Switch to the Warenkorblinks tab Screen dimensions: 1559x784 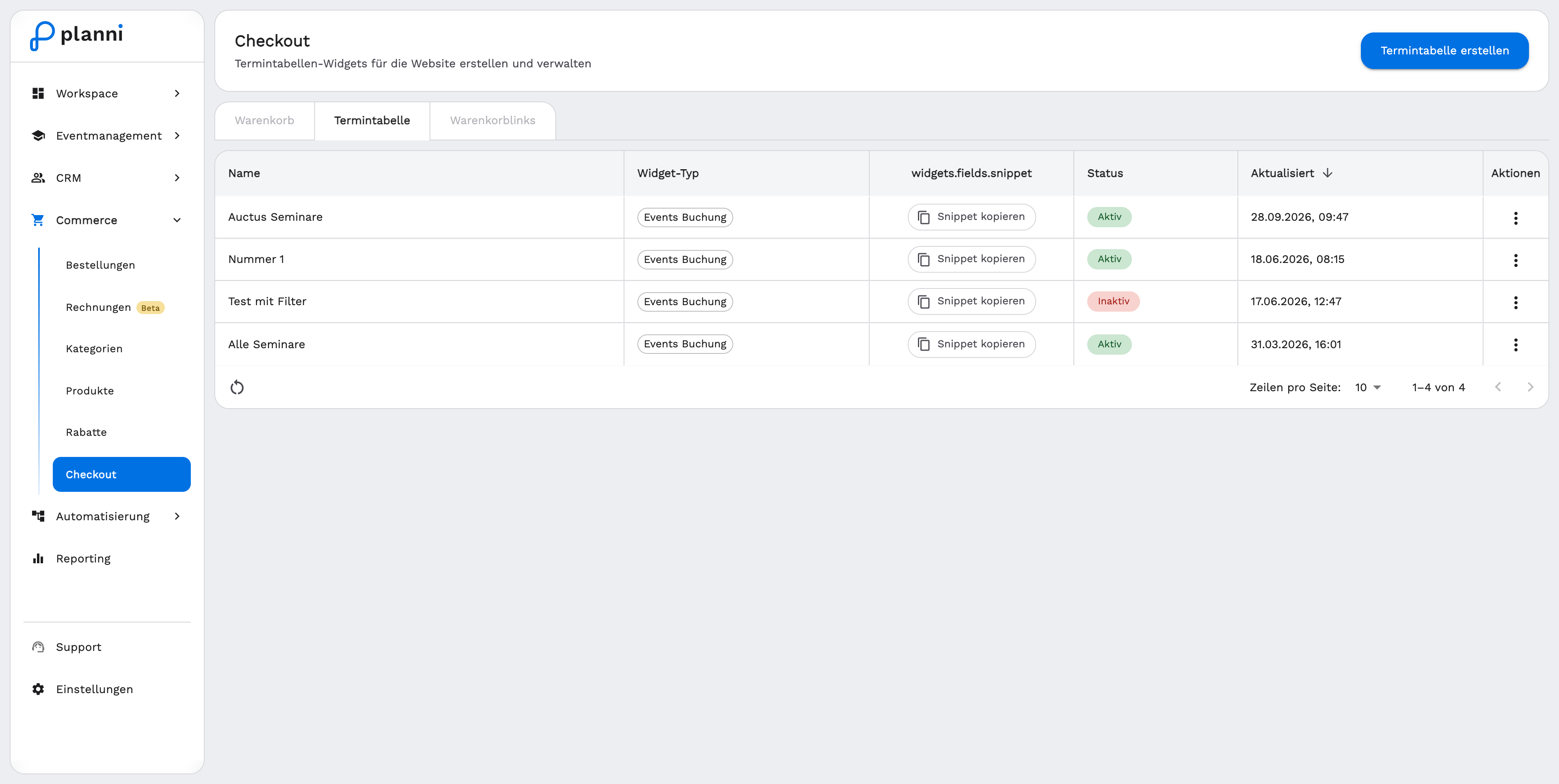coord(492,121)
